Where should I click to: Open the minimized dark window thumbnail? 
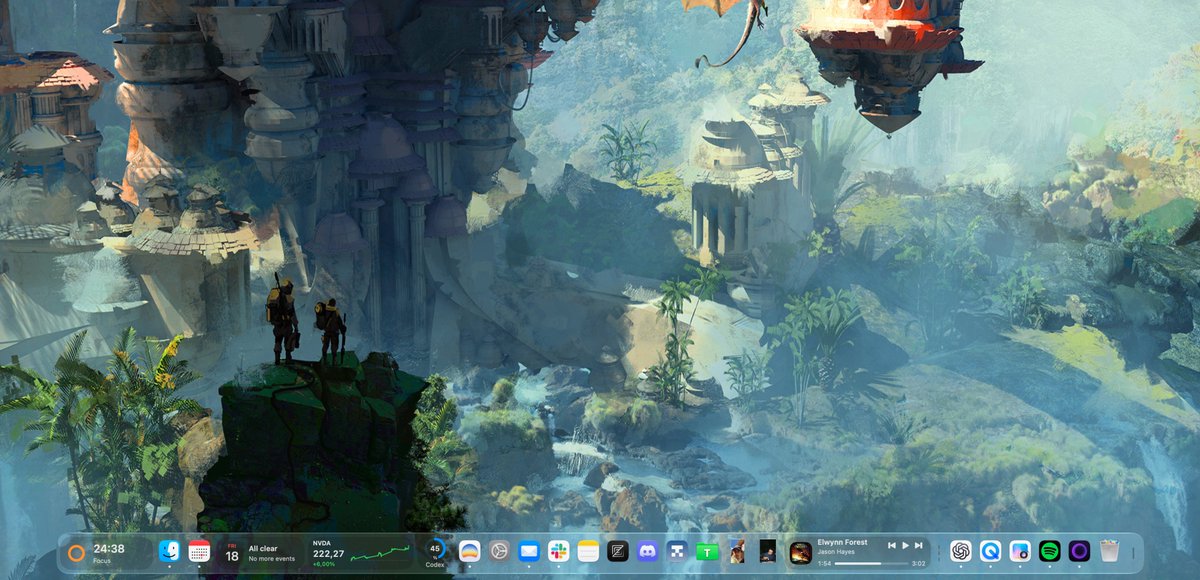click(x=767, y=551)
